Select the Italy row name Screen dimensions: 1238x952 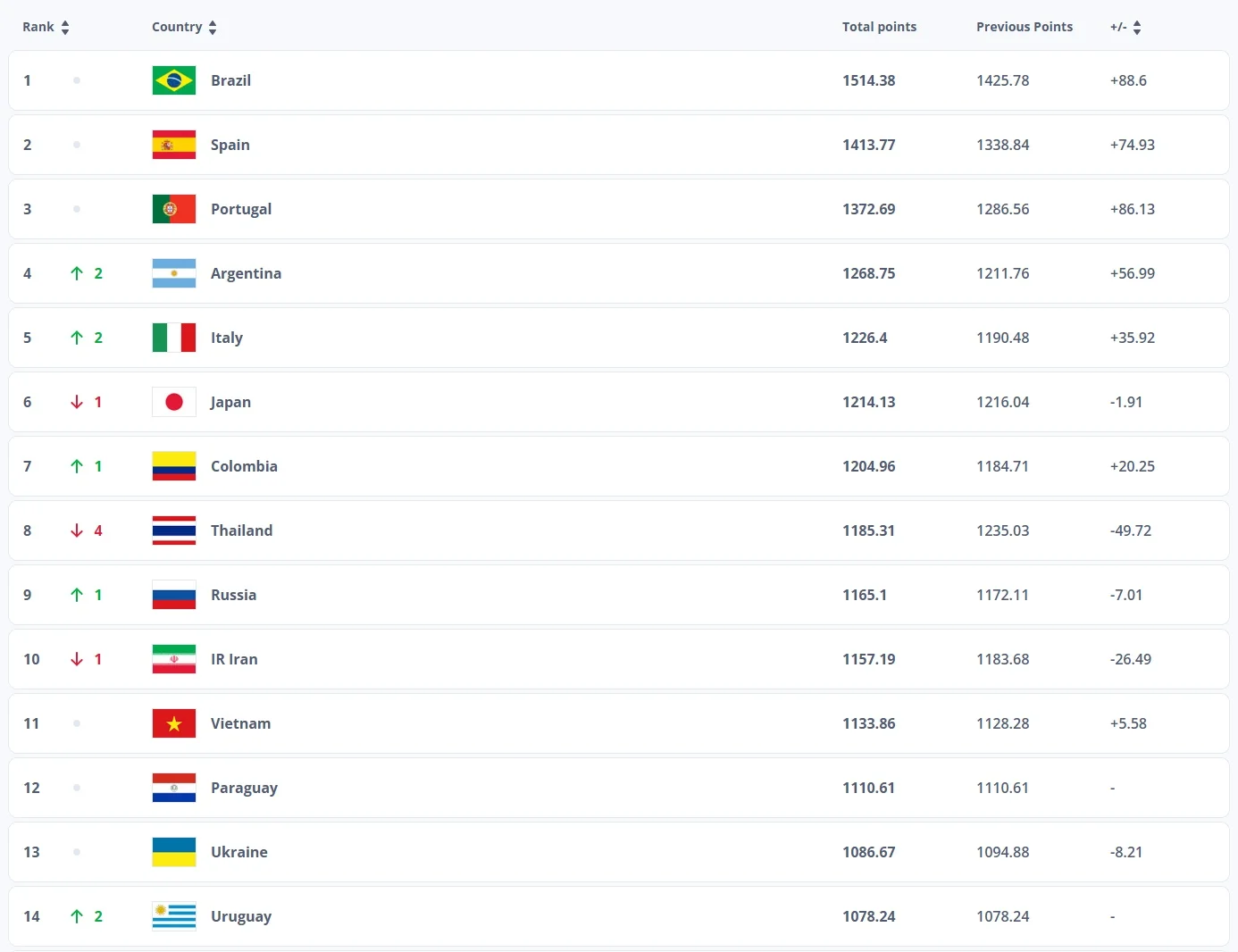tap(227, 338)
